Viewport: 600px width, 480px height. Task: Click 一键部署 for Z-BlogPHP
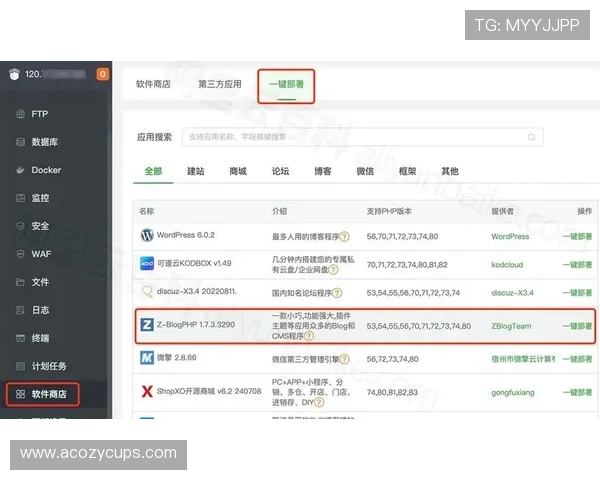tap(577, 326)
